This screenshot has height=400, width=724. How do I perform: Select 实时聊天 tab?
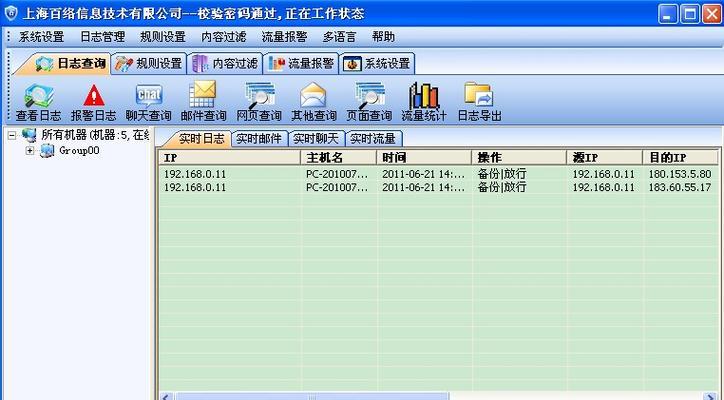[x=316, y=138]
